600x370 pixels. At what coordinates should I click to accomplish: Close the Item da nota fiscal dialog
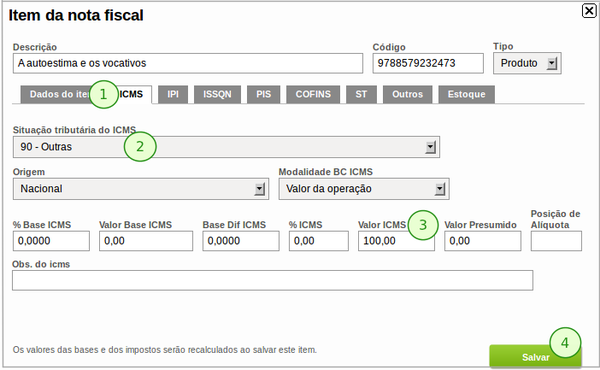[589, 11]
